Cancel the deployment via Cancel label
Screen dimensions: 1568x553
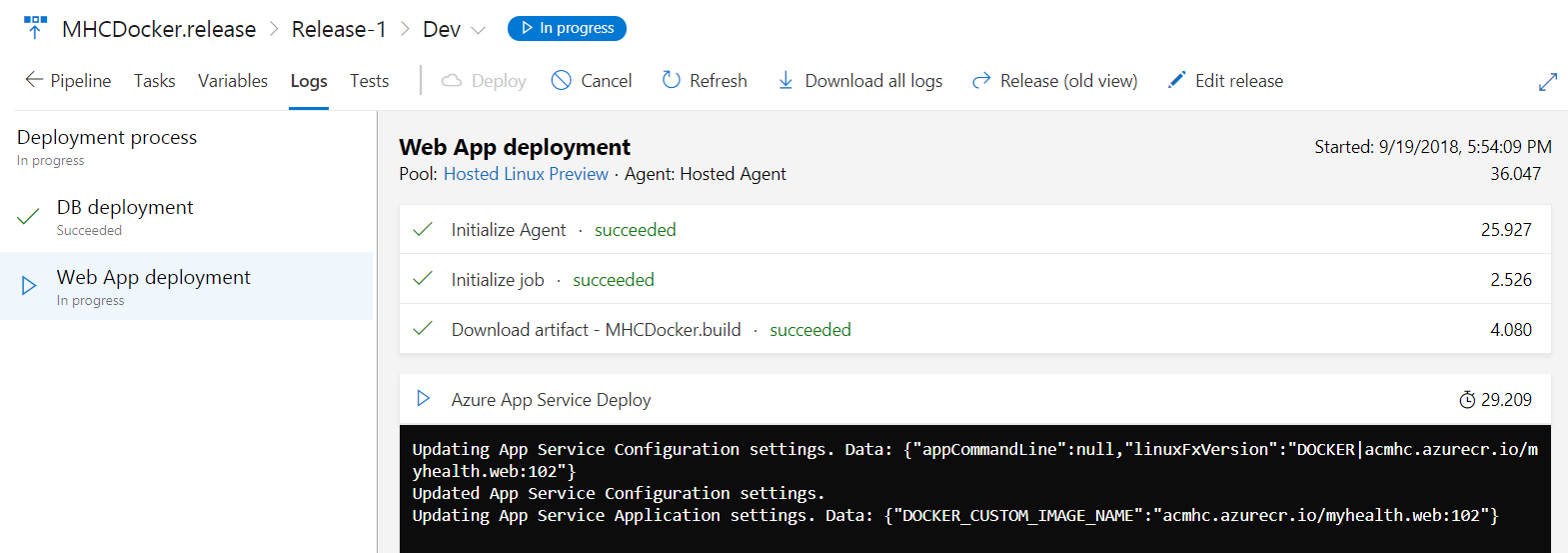pyautogui.click(x=607, y=81)
